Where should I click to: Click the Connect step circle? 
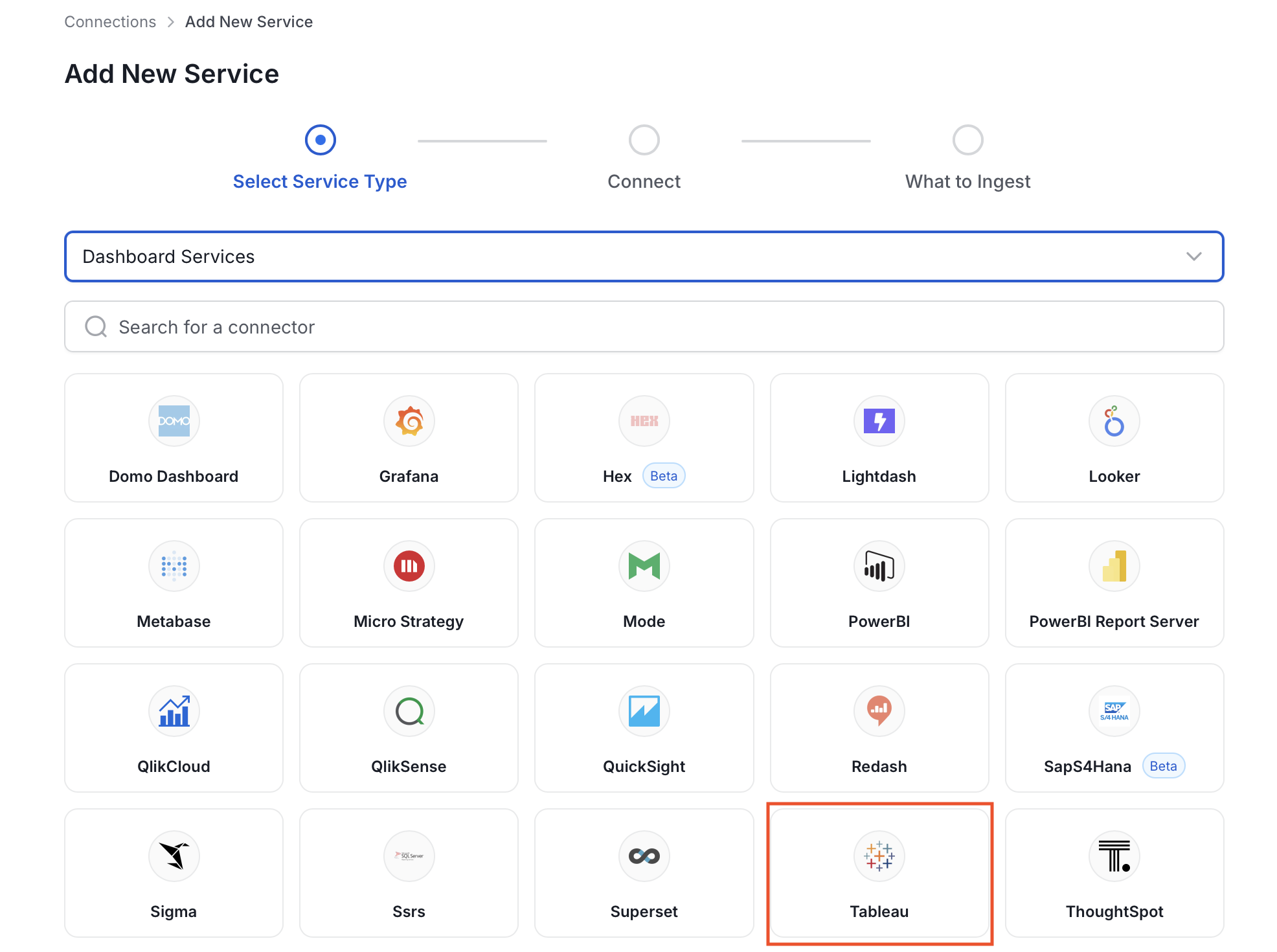pos(644,140)
